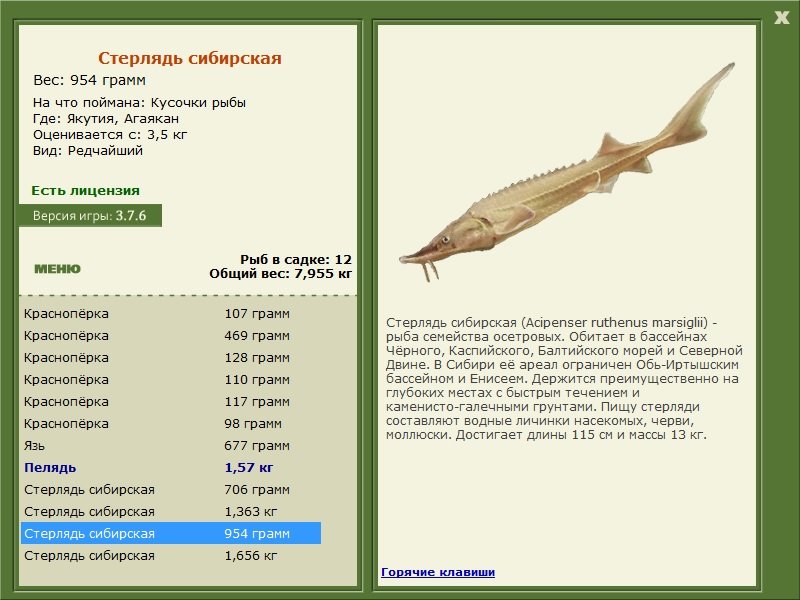Click the Общий вес: 7,955 кг total
800x600 pixels.
pyautogui.click(x=281, y=273)
